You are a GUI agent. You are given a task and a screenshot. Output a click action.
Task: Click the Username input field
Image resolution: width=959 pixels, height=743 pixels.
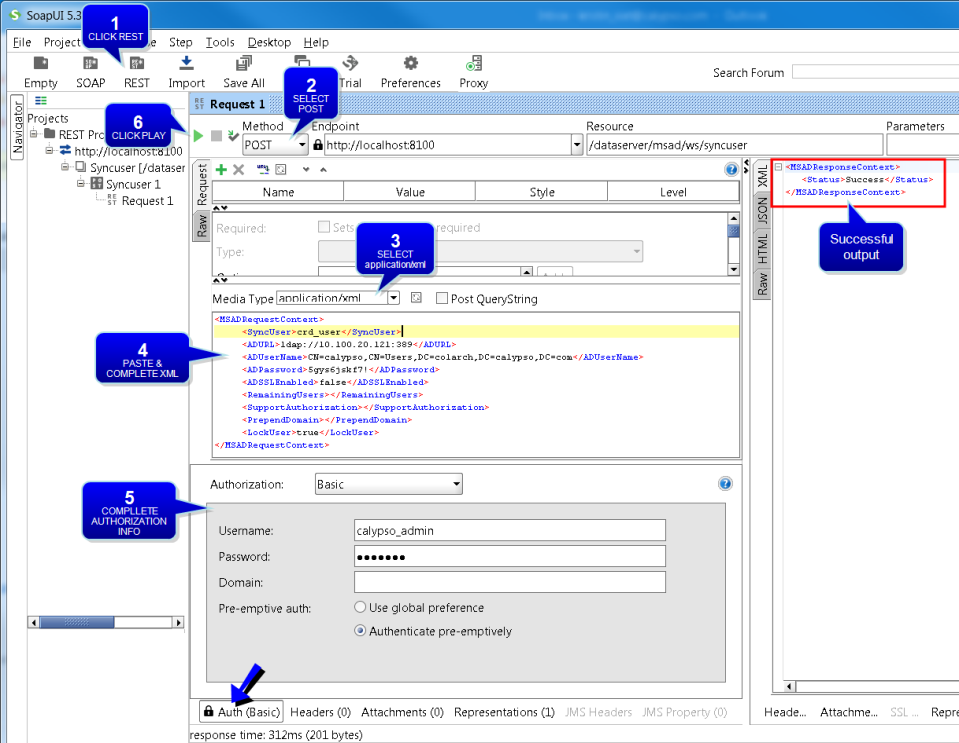point(509,530)
